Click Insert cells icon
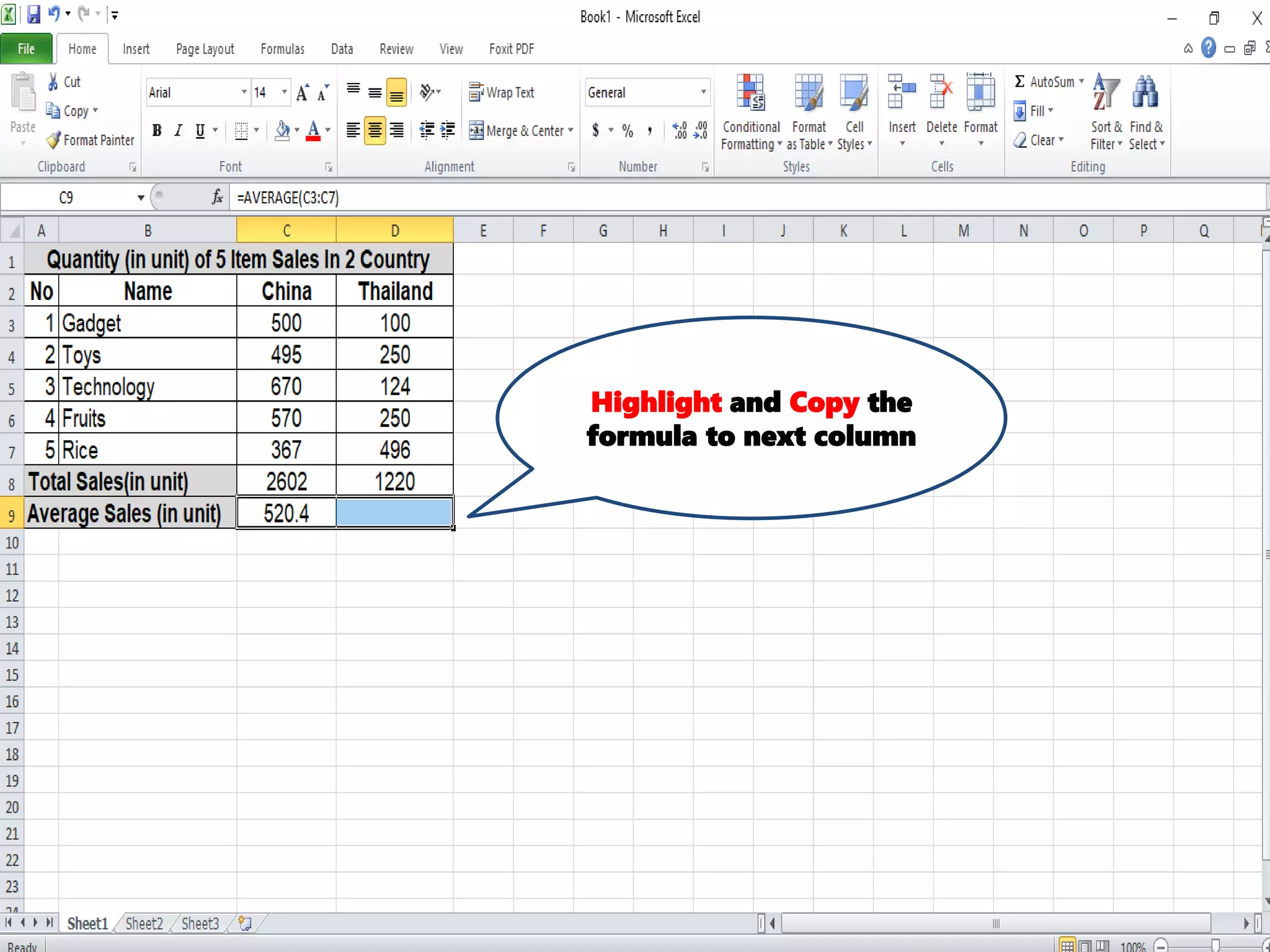Viewport: 1270px width, 952px height. pos(902,92)
